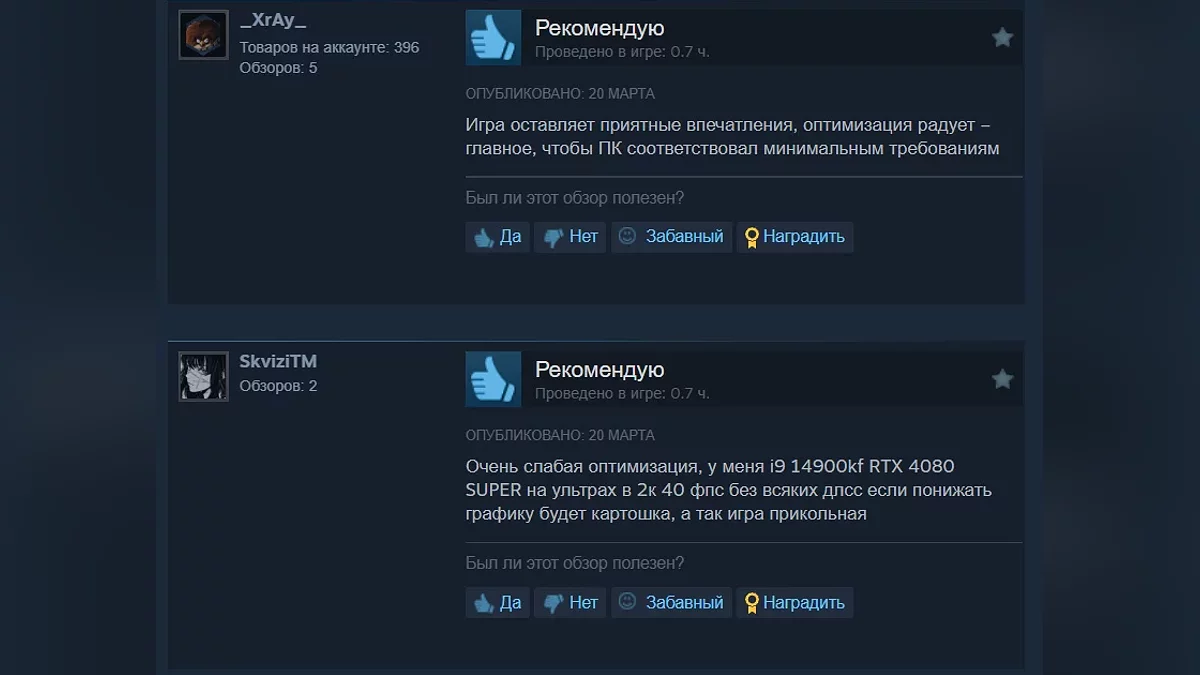The image size is (1200, 675).
Task: Open 'Обзоров: 5' link under _XrAy_
Action: tap(278, 68)
